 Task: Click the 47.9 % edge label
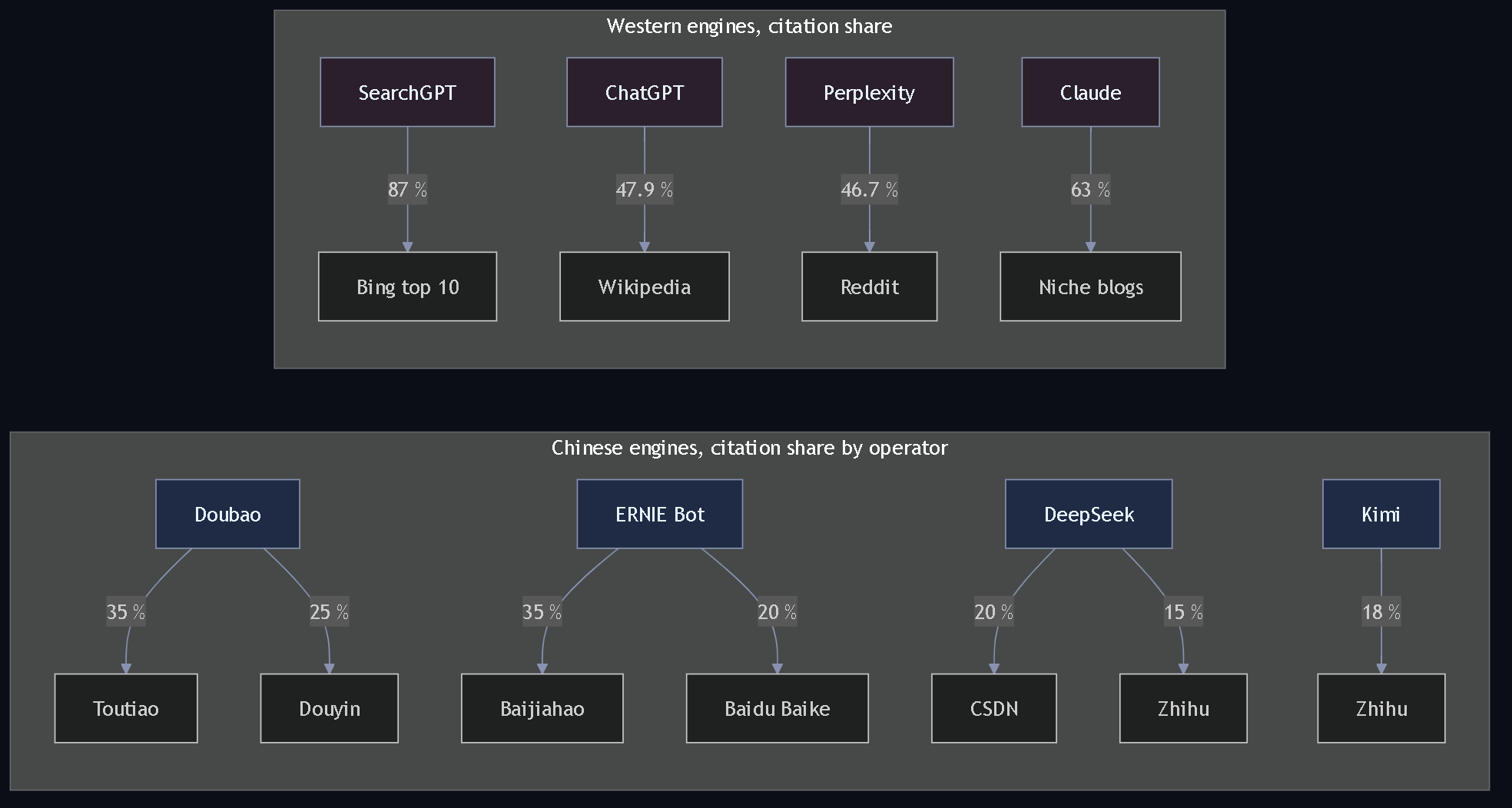coord(645,190)
